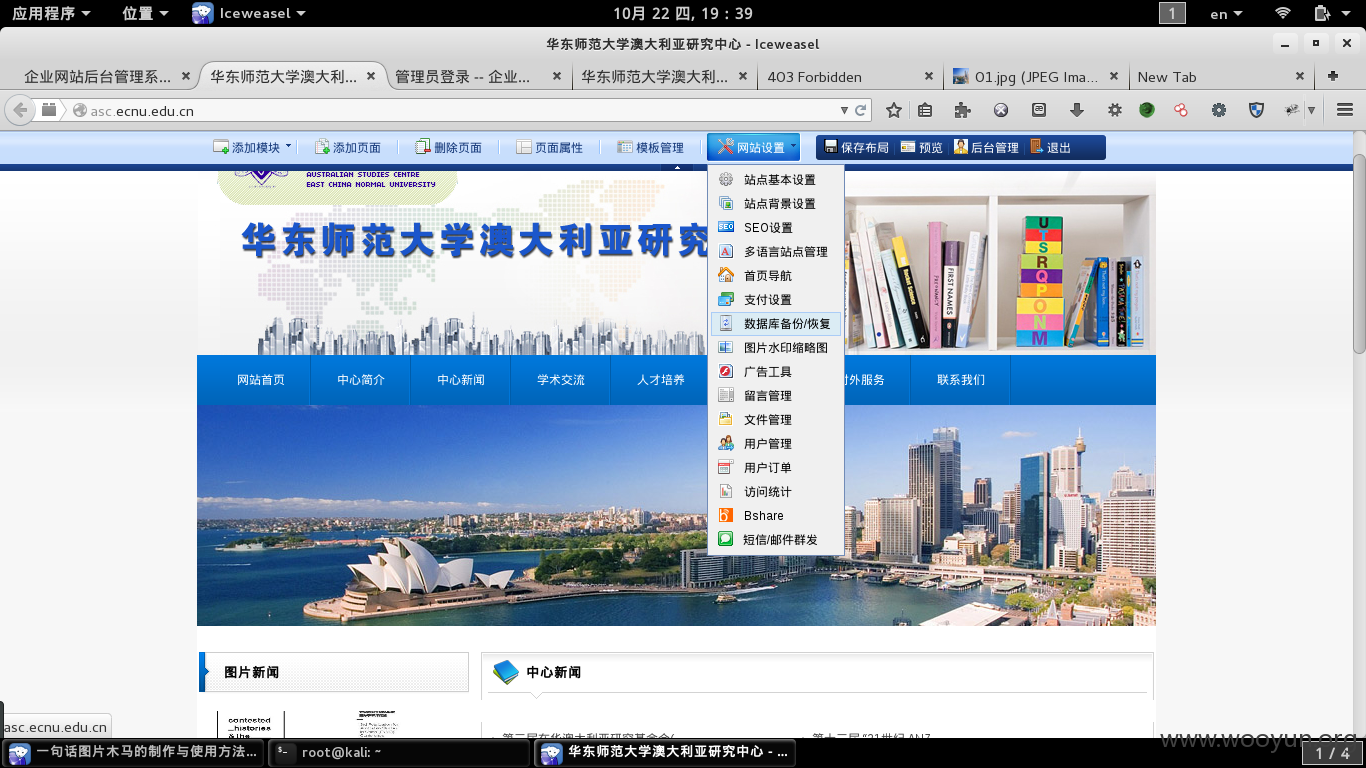Open 一句话图片木马 window in taskbar

(133, 753)
